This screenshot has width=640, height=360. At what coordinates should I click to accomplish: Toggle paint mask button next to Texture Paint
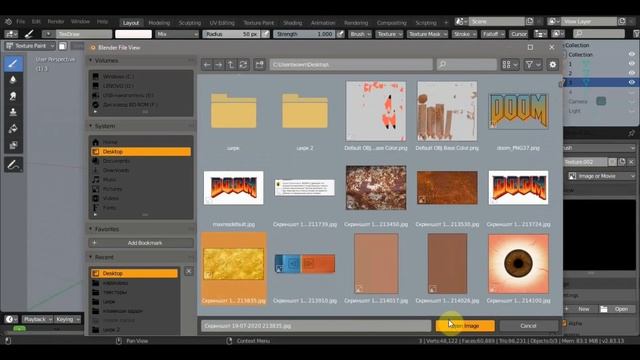tap(62, 46)
